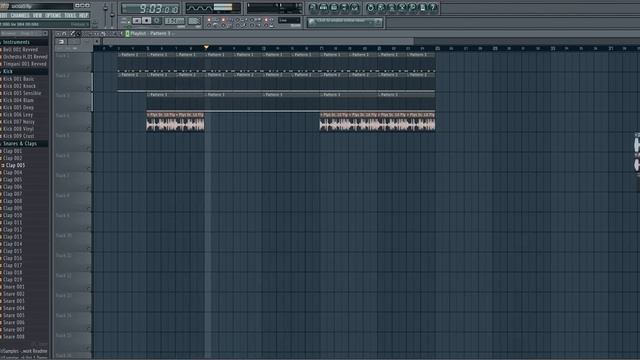Image resolution: width=640 pixels, height=360 pixels.
Task: Open the Line snap selector dropdown
Action: pos(289,20)
